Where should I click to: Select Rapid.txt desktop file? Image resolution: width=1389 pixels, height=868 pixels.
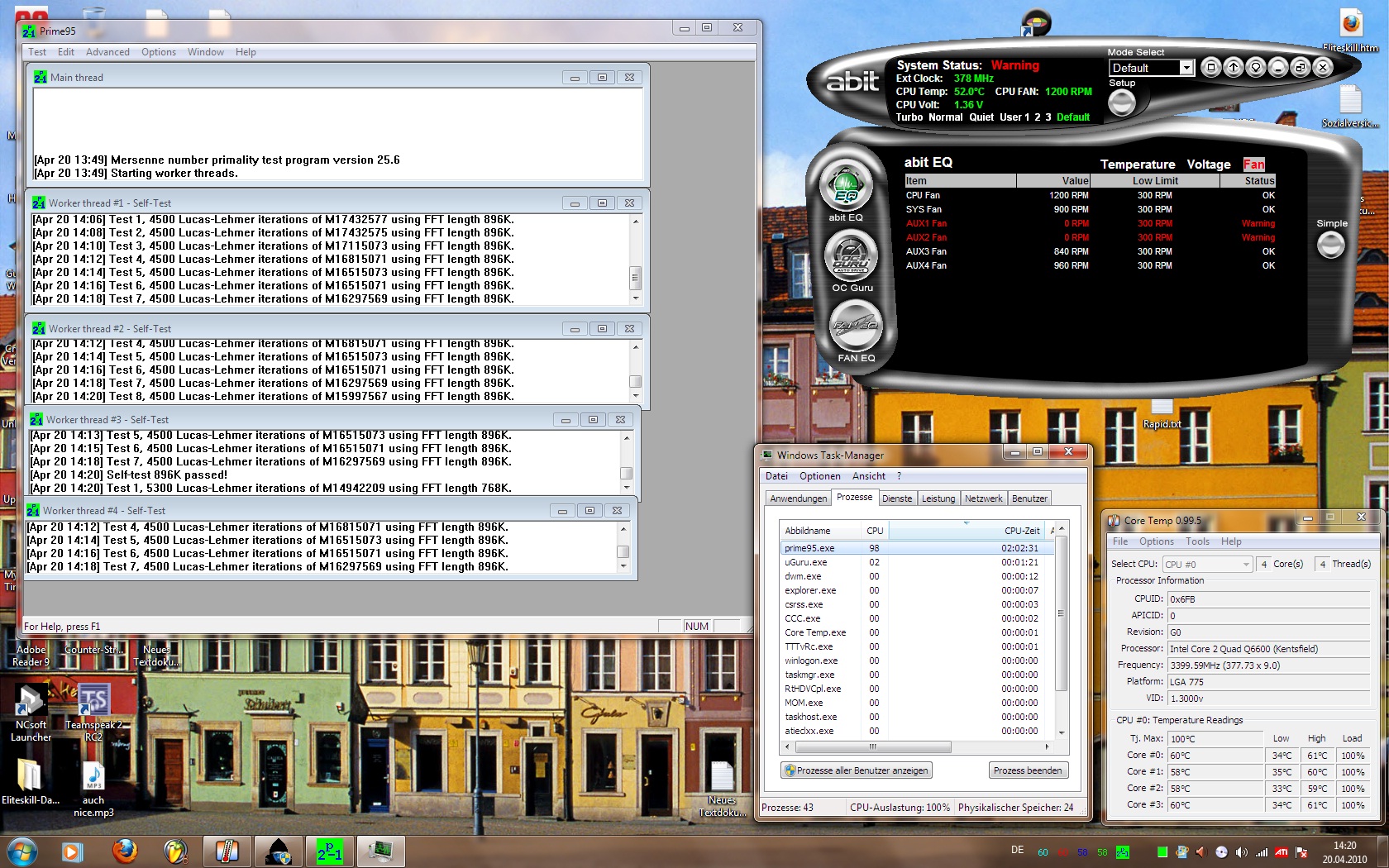[x=1162, y=413]
